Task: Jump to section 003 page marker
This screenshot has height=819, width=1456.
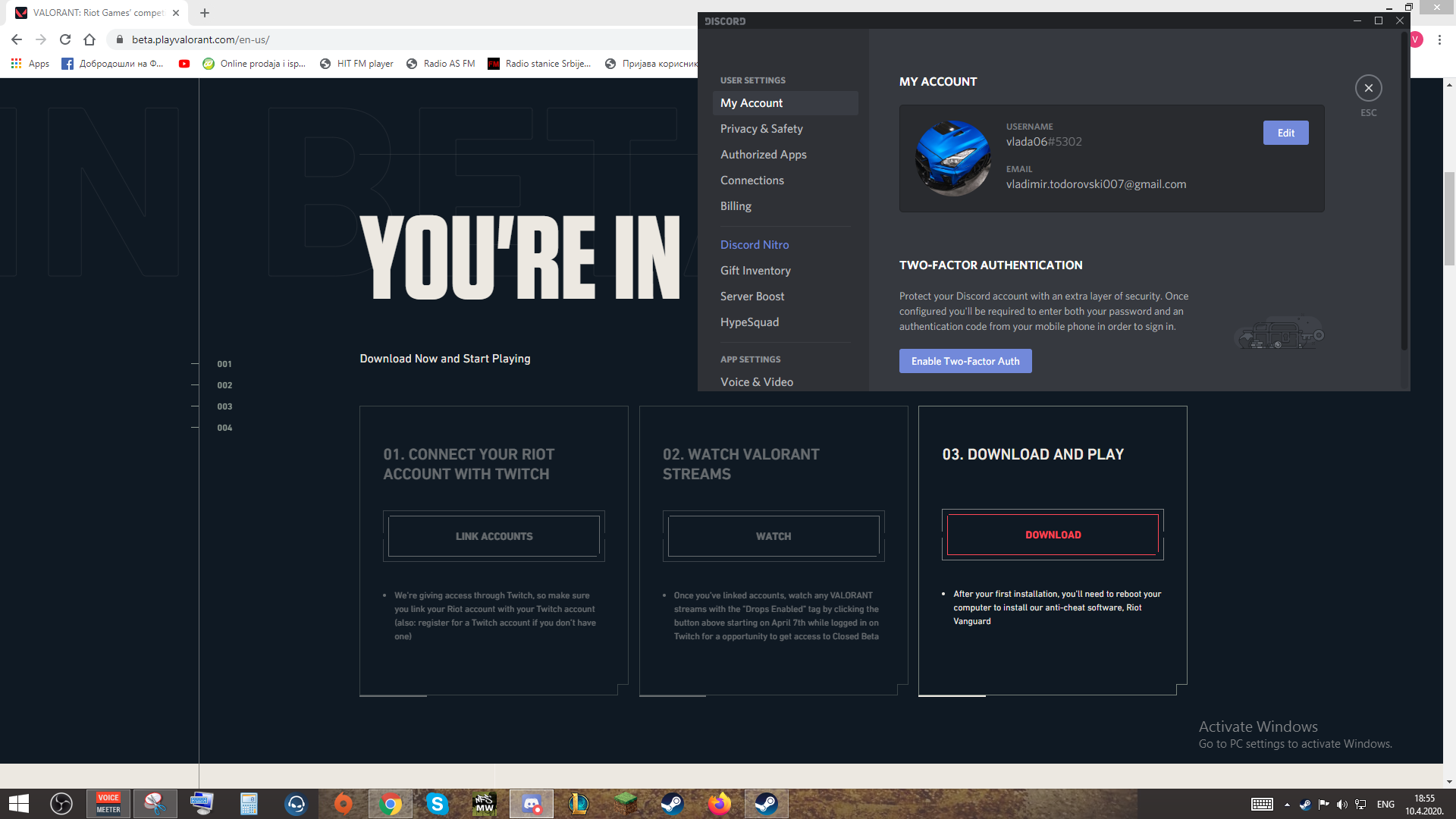Action: pyautogui.click(x=224, y=406)
